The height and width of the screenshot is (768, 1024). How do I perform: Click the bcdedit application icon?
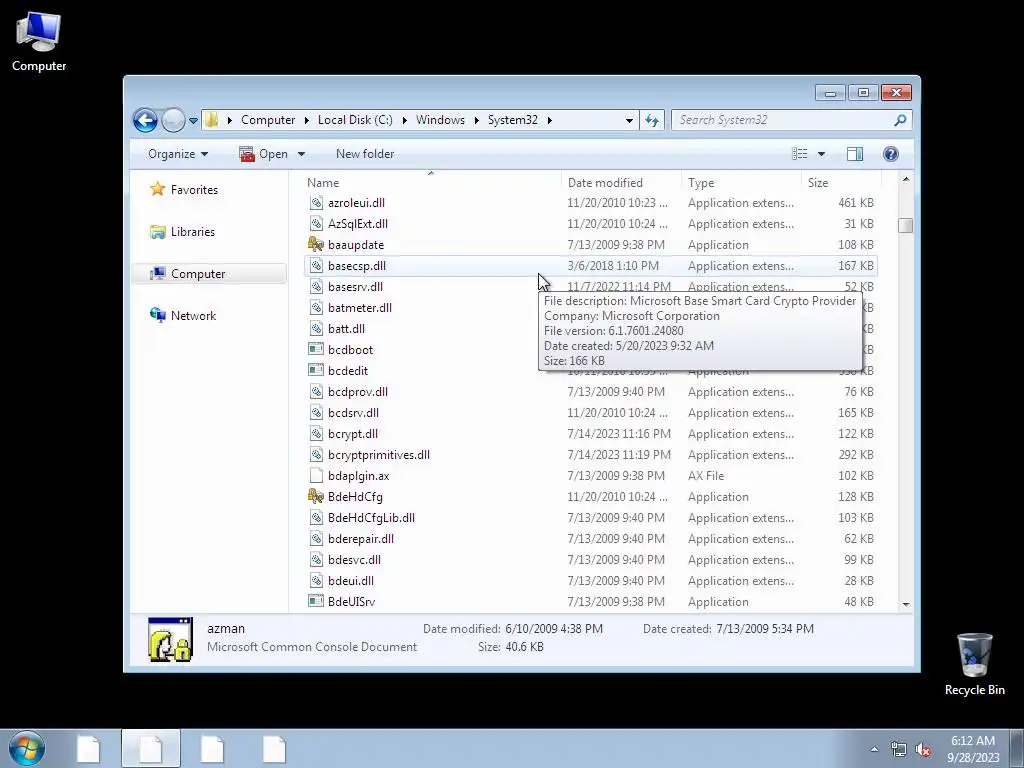click(x=316, y=370)
